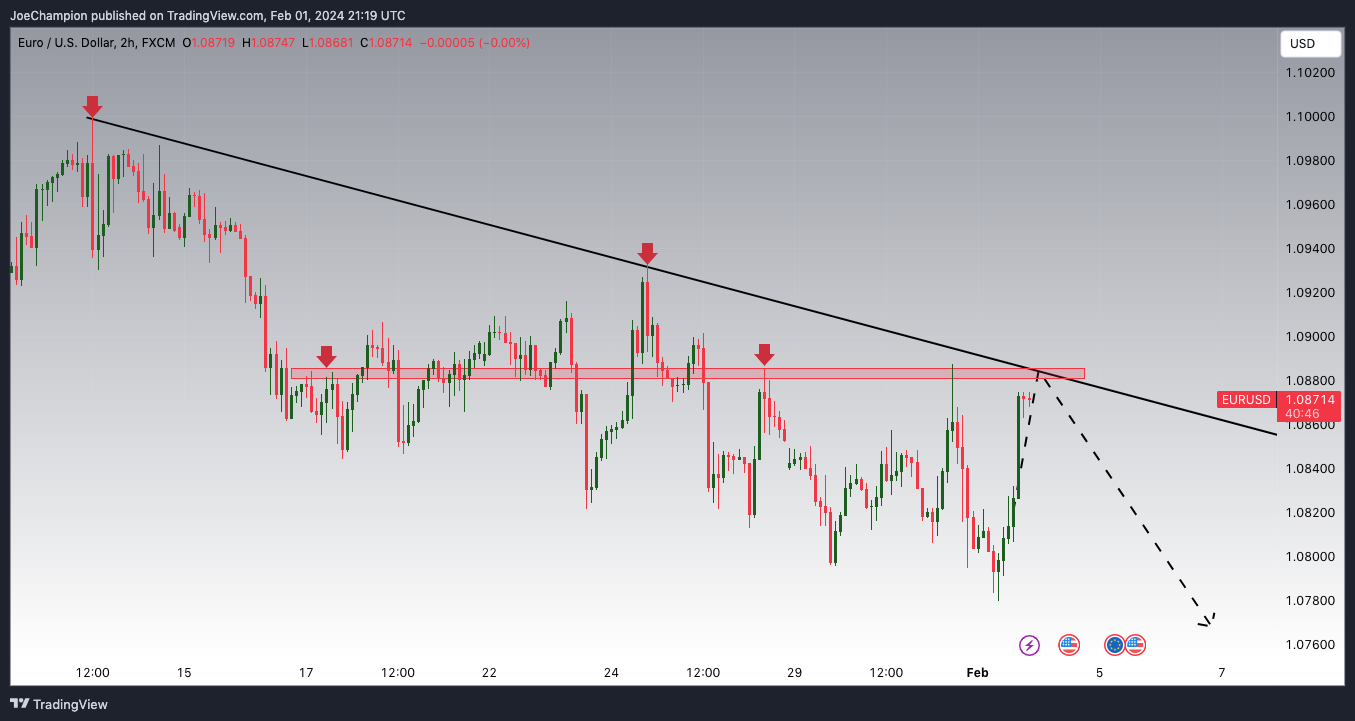Click the 1.07600 price axis label
This screenshot has width=1355, height=721.
(1310, 645)
